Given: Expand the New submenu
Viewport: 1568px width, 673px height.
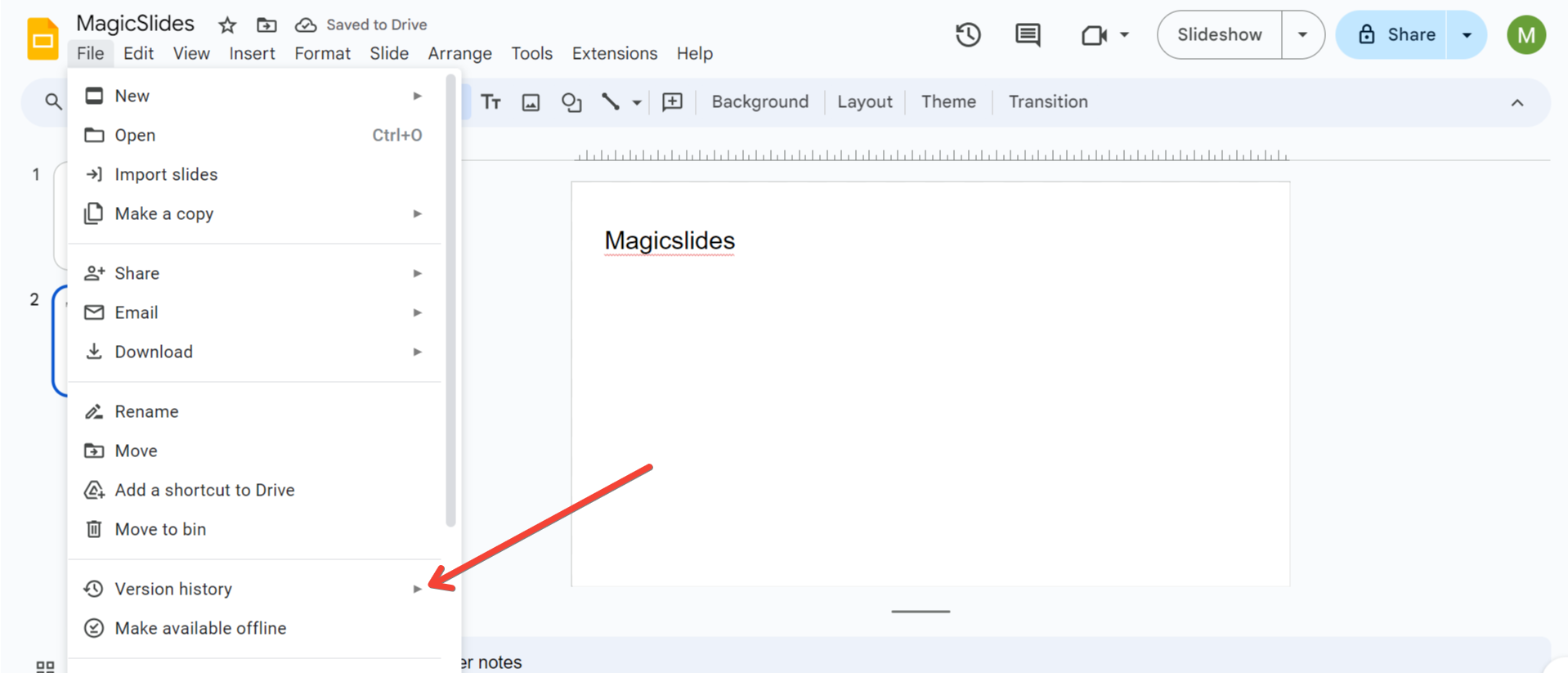Looking at the screenshot, I should [255, 96].
